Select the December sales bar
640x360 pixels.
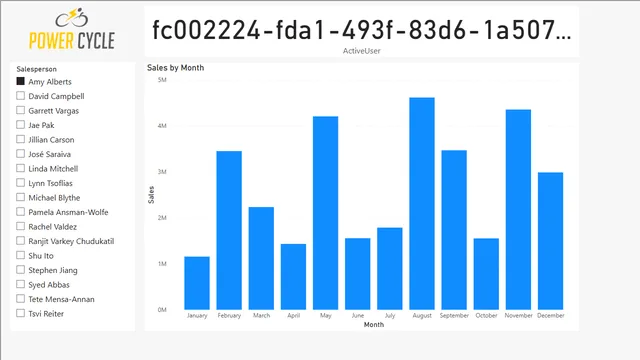550,241
